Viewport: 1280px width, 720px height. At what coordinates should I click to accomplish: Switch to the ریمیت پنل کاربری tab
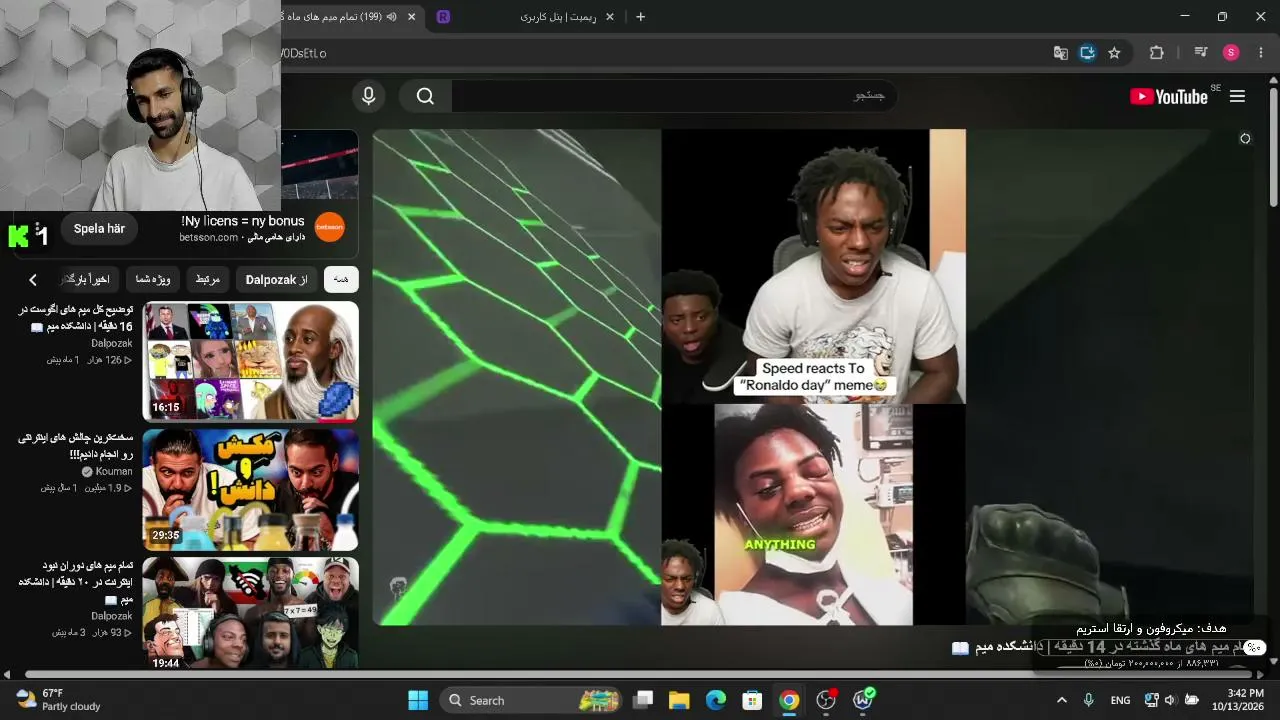[528, 17]
